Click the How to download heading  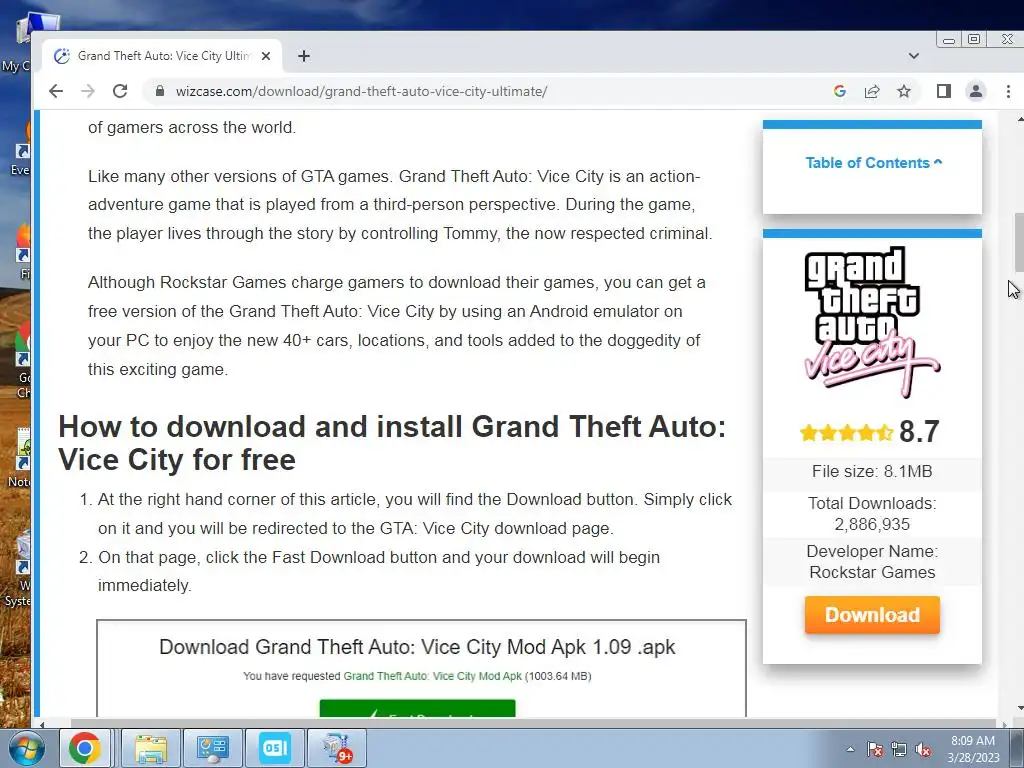click(392, 443)
